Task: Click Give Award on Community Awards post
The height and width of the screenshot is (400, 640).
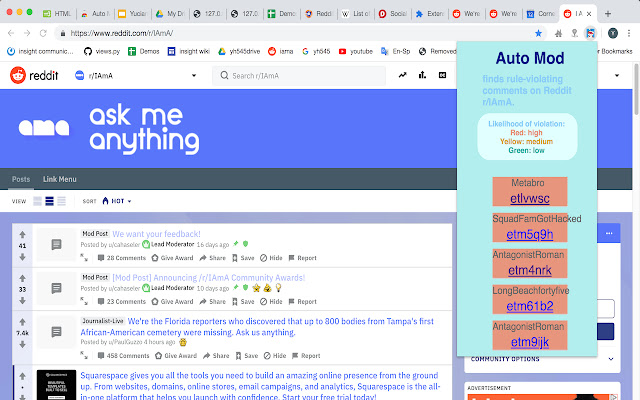Action: coord(172,302)
